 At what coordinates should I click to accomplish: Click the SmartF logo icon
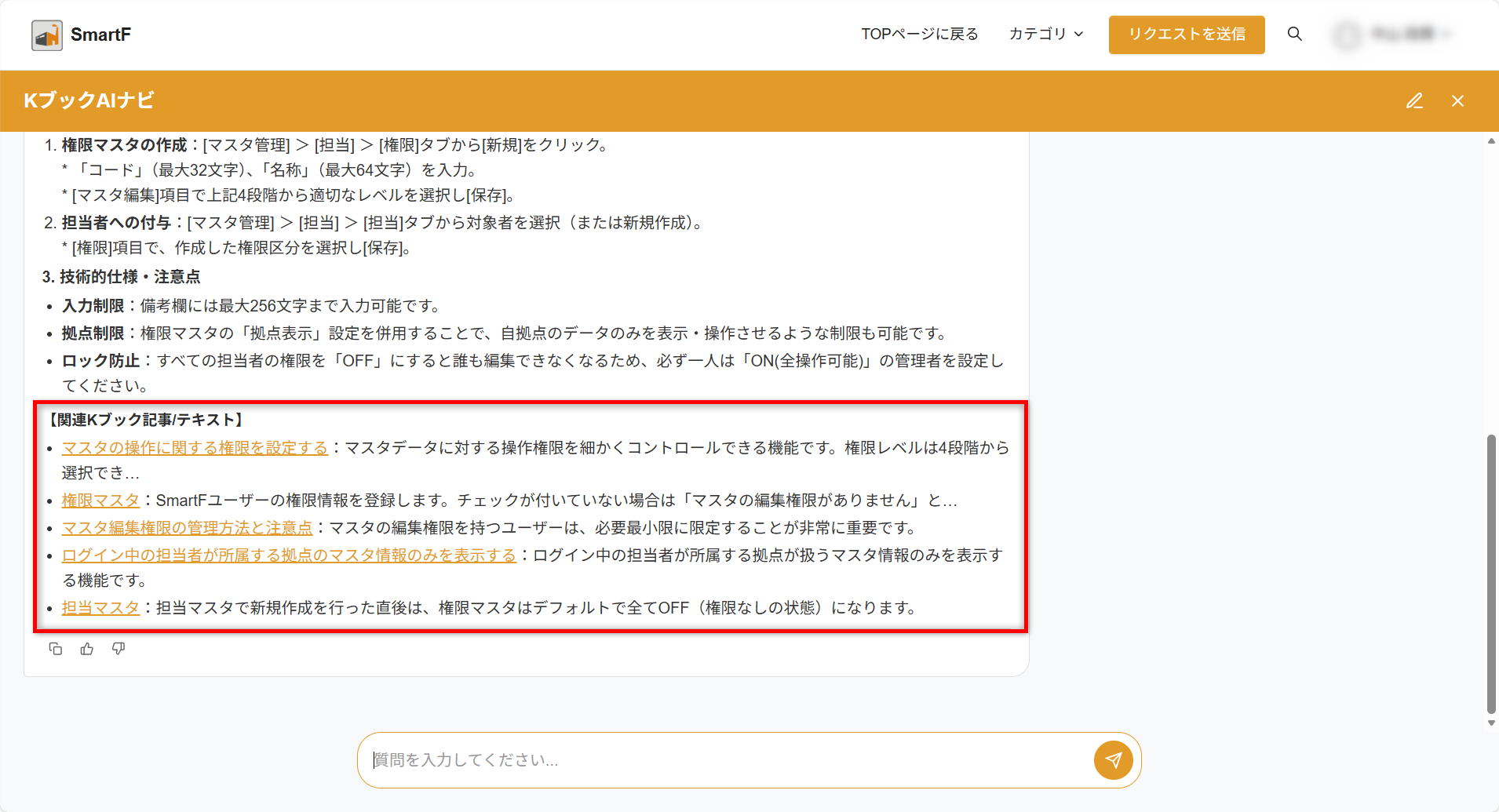[x=47, y=35]
